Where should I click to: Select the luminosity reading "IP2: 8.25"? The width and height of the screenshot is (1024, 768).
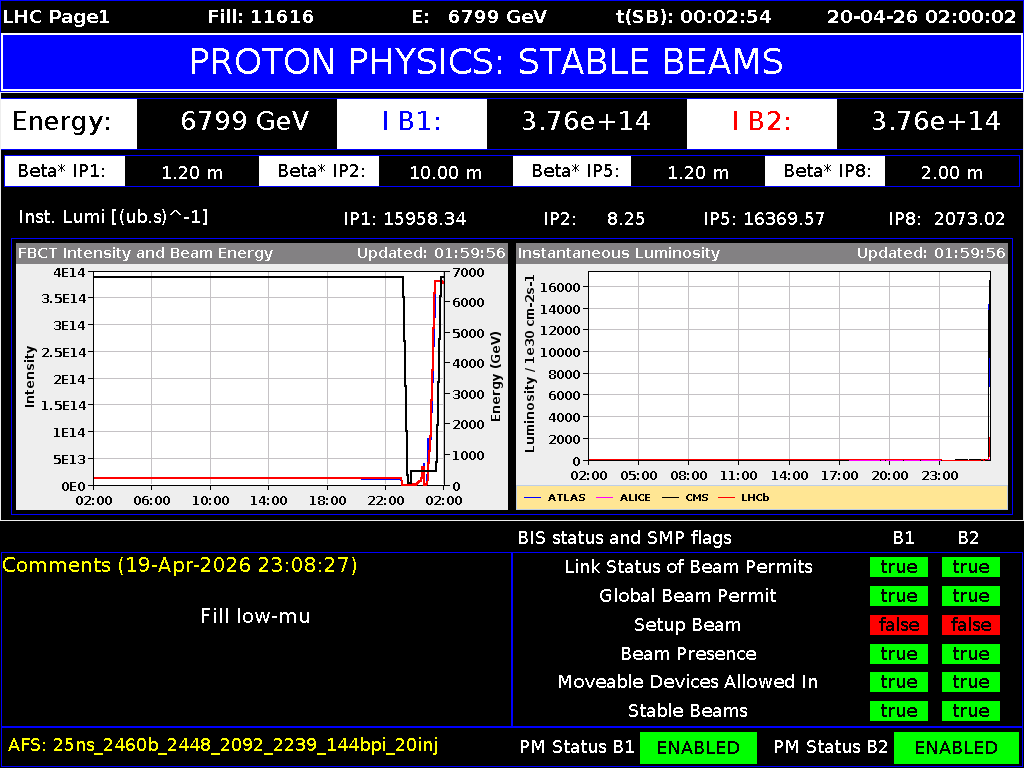tap(596, 219)
